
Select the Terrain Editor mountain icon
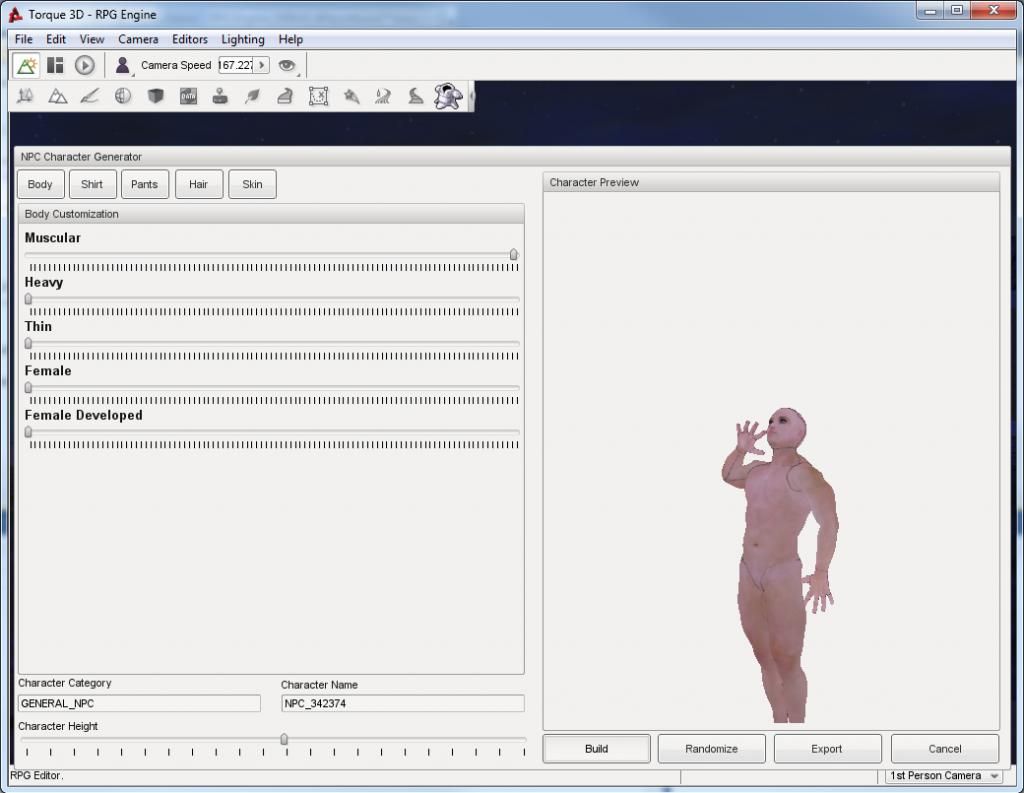point(58,96)
